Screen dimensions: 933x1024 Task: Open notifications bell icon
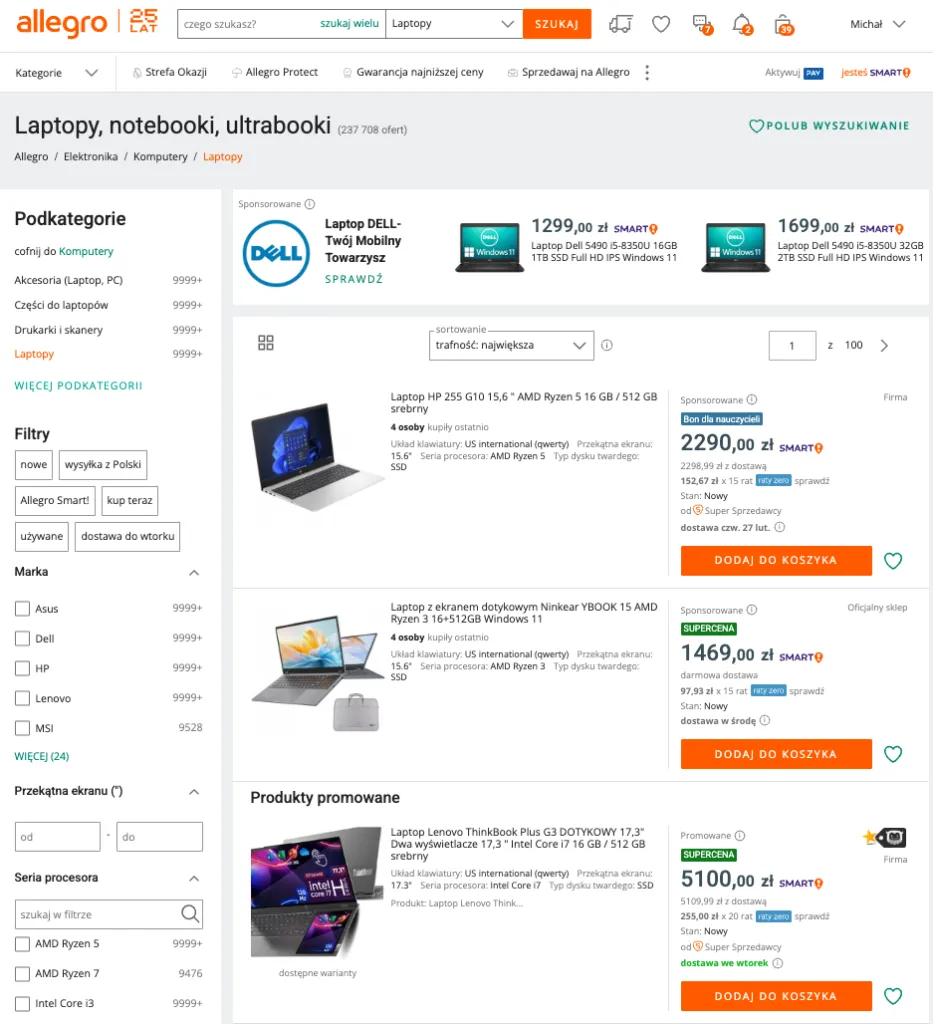pyautogui.click(x=742, y=24)
